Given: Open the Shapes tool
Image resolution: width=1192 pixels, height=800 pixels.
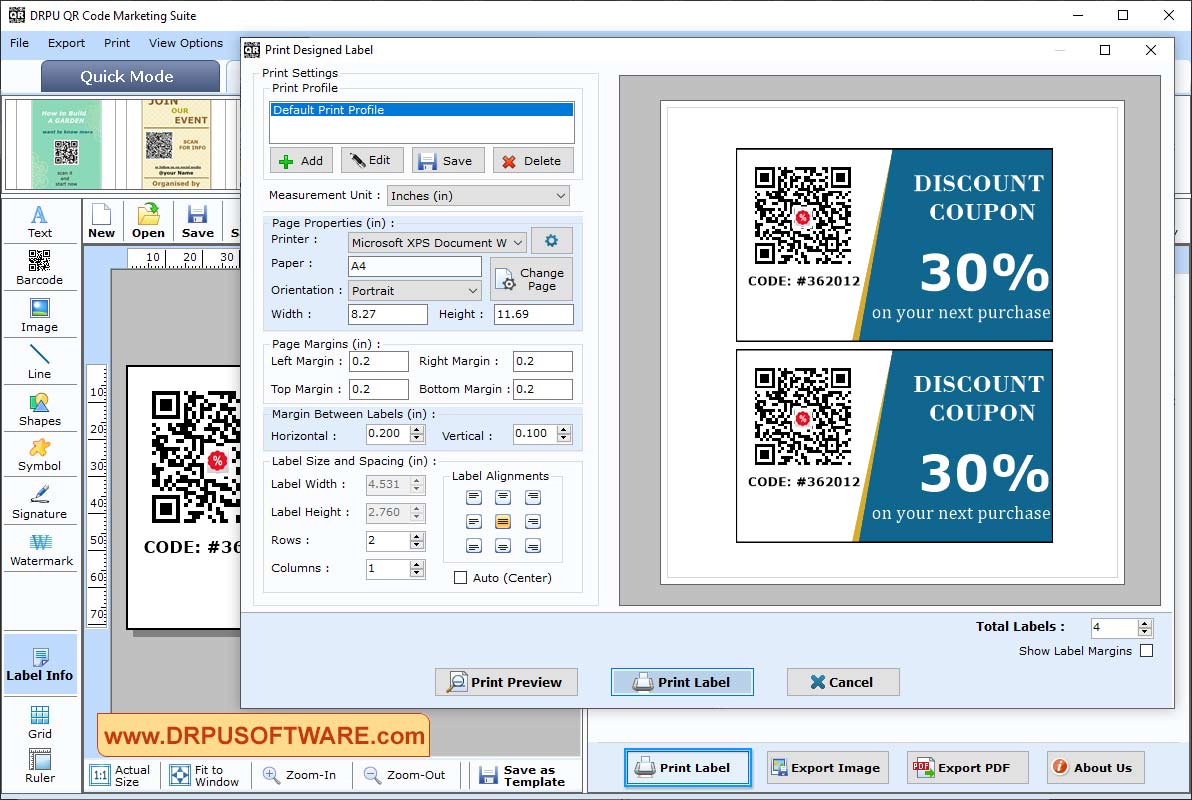Looking at the screenshot, I should tap(40, 409).
